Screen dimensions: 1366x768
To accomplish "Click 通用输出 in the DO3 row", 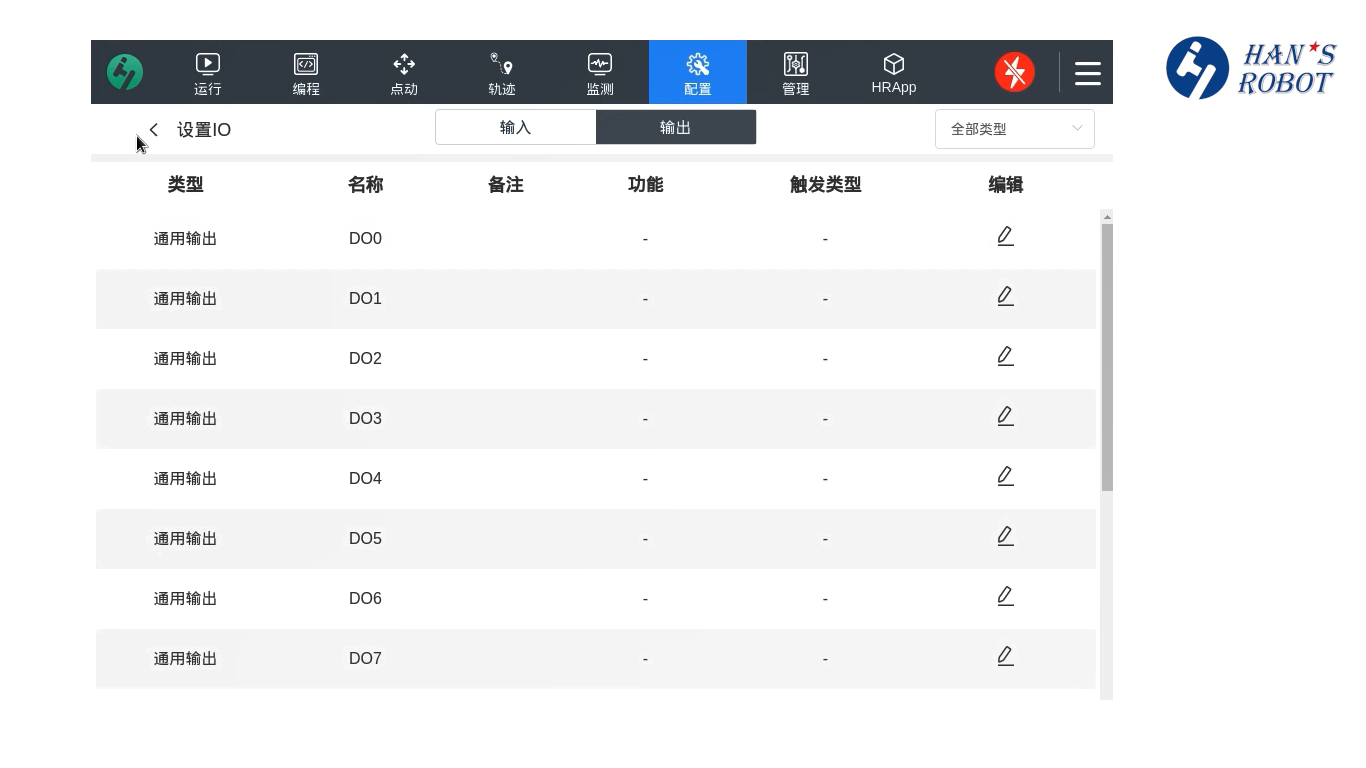I will (185, 419).
